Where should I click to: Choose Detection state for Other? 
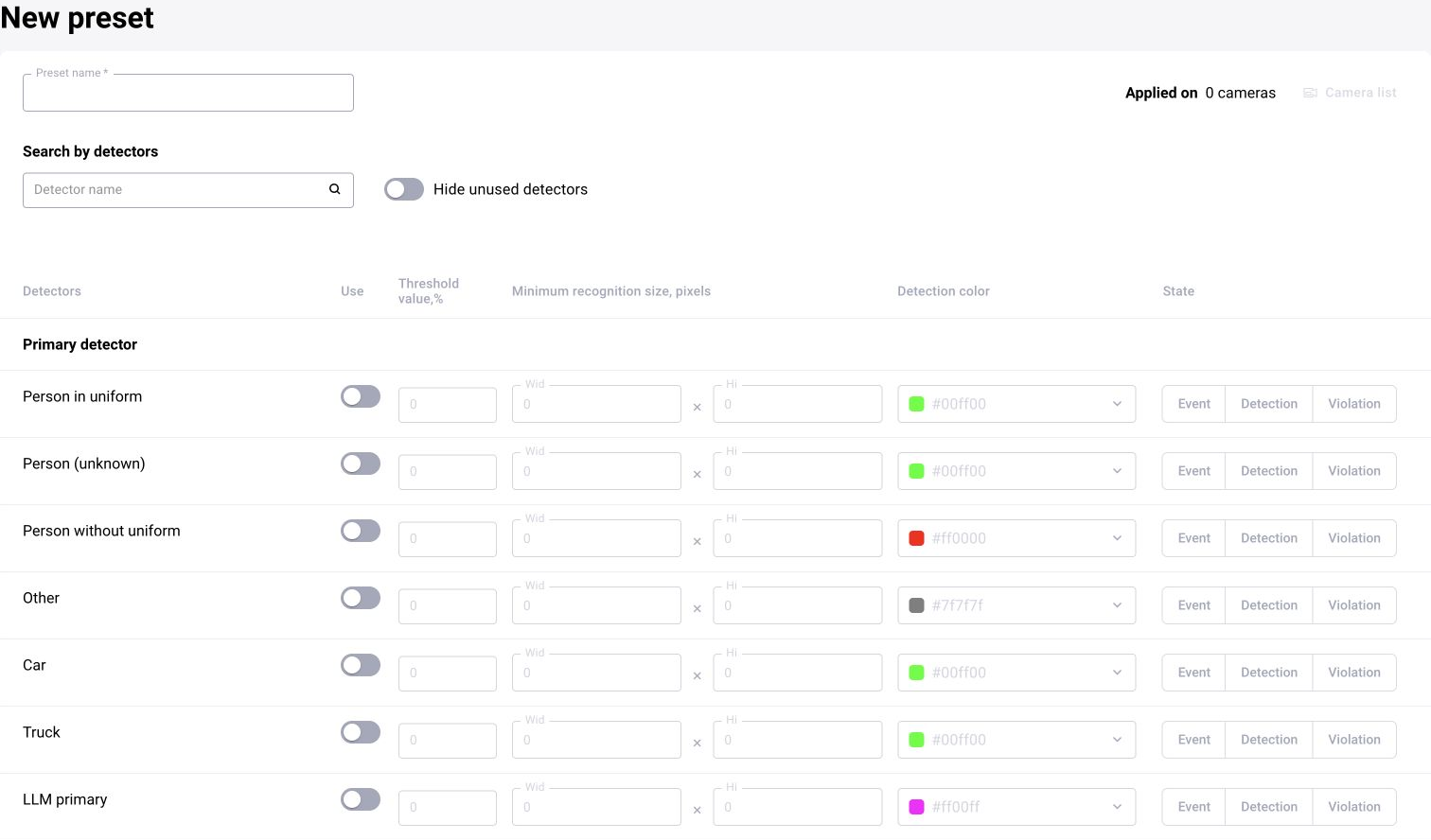click(x=1269, y=605)
